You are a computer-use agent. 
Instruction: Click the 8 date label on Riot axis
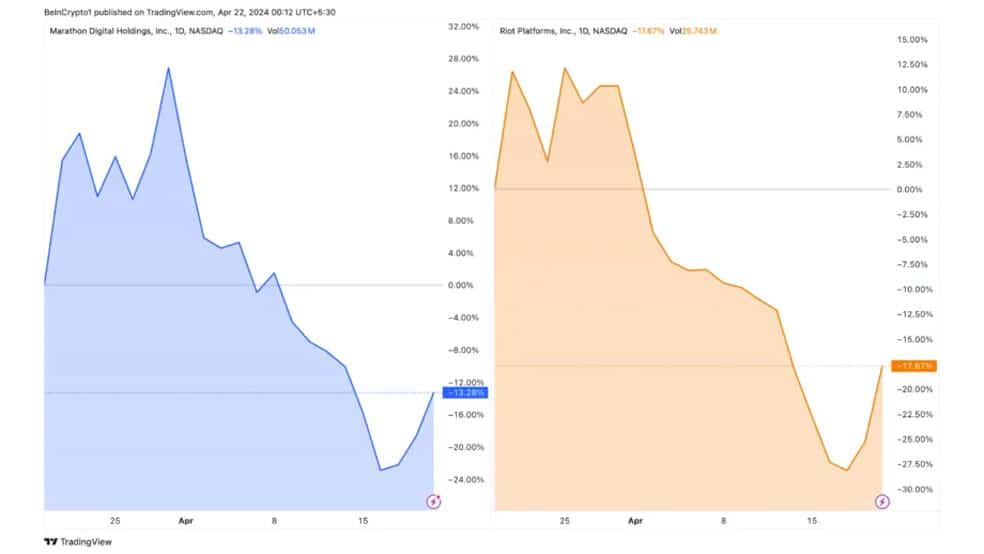tap(724, 521)
